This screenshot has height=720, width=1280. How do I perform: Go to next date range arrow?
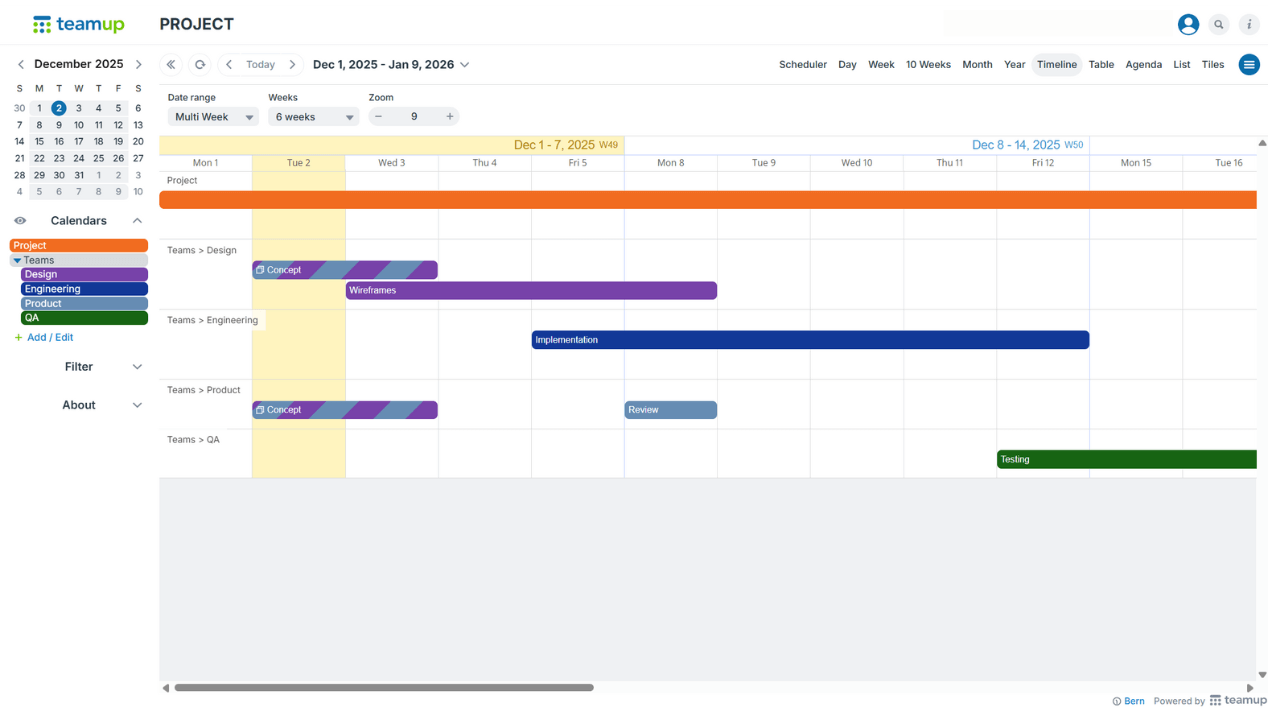(292, 65)
